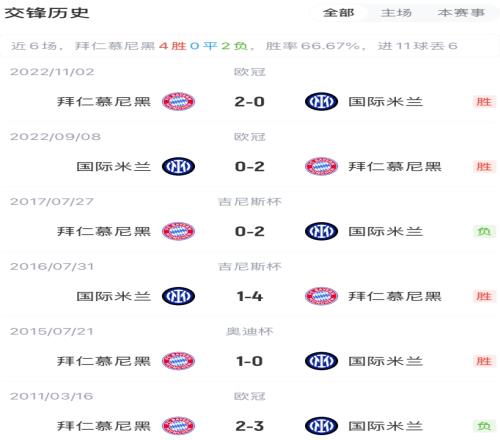Switch to the 本赛事 tab
The width and height of the screenshot is (500, 440).
point(461,13)
